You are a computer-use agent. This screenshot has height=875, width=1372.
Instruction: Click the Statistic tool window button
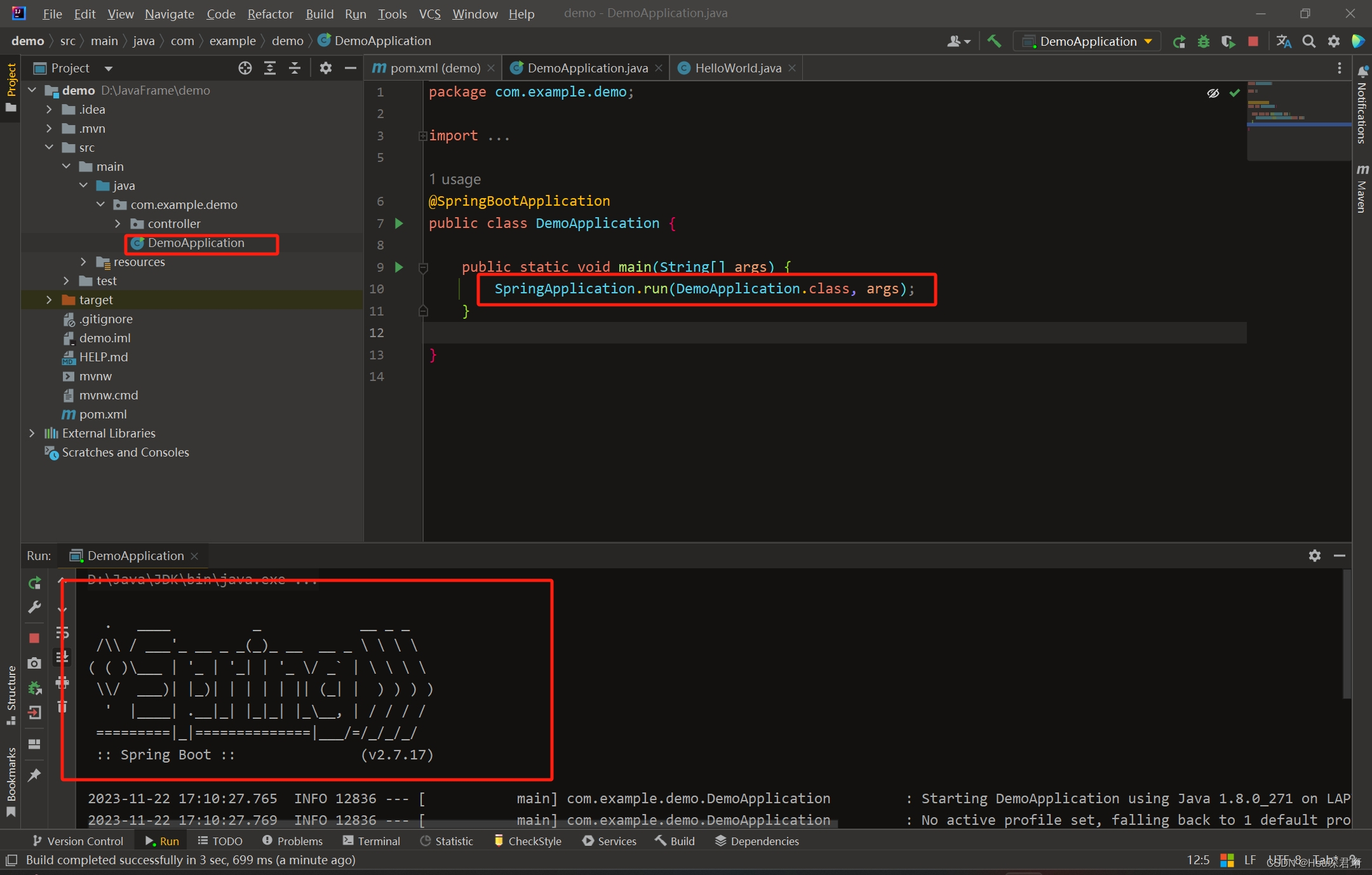pyautogui.click(x=447, y=841)
